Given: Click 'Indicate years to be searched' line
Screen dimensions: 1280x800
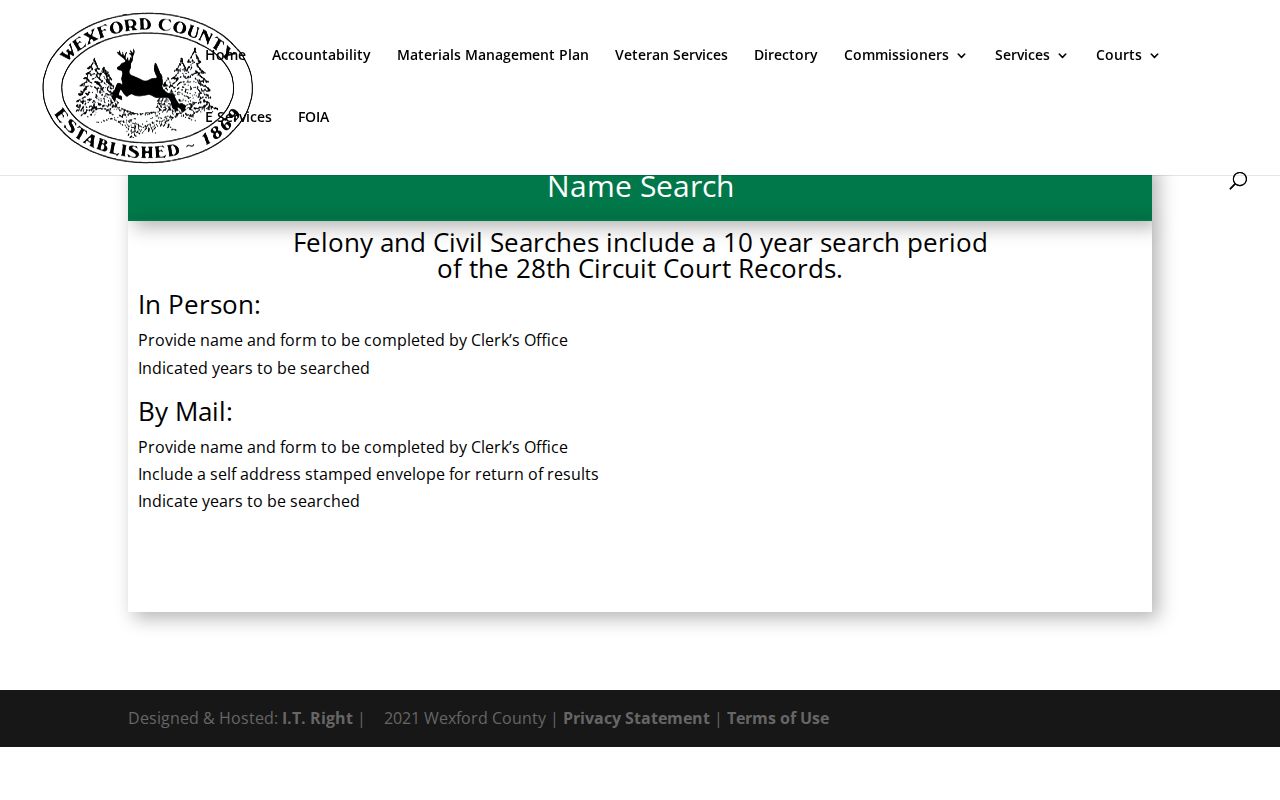Looking at the screenshot, I should tap(249, 501).
